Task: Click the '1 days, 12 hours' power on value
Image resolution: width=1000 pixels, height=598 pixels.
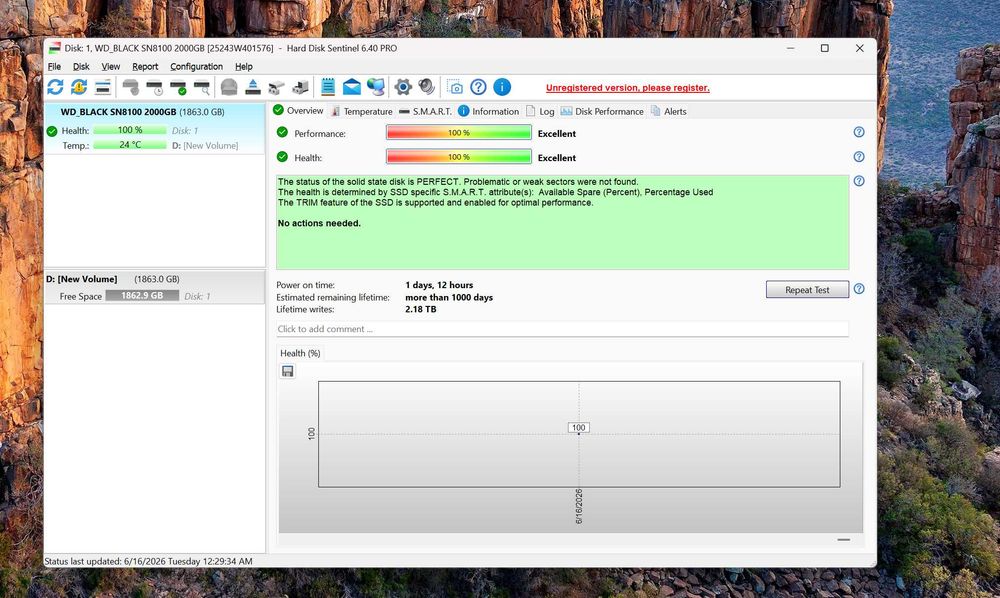Action: (439, 285)
